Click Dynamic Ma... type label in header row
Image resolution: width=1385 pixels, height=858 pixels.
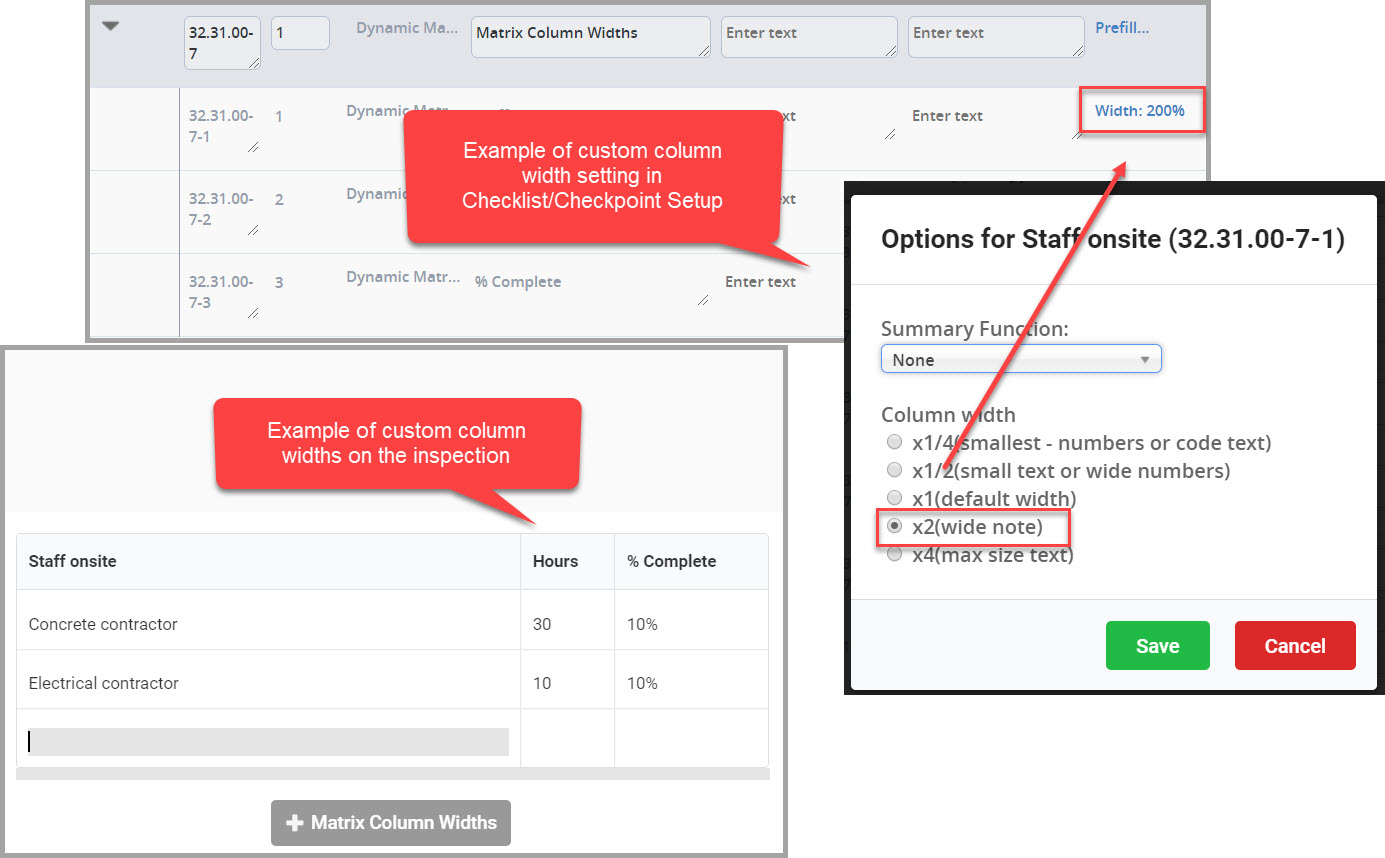pos(407,28)
